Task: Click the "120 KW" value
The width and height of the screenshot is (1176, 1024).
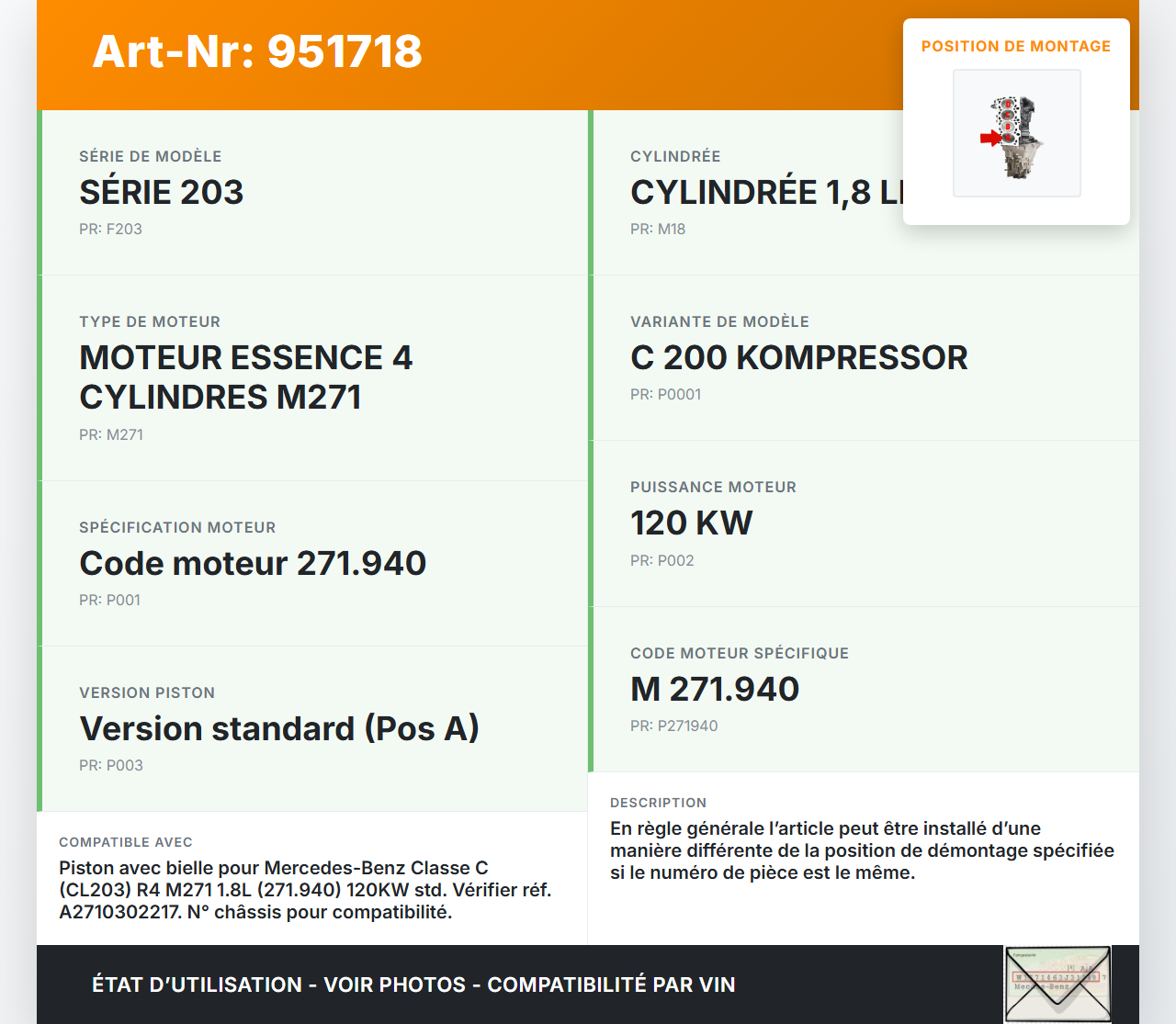Action: (692, 523)
